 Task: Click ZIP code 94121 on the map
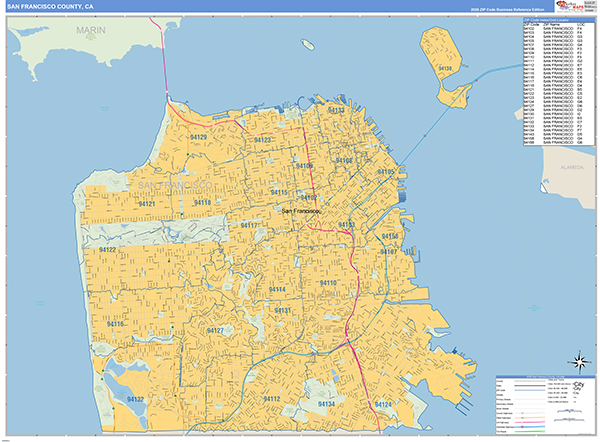pyautogui.click(x=147, y=204)
